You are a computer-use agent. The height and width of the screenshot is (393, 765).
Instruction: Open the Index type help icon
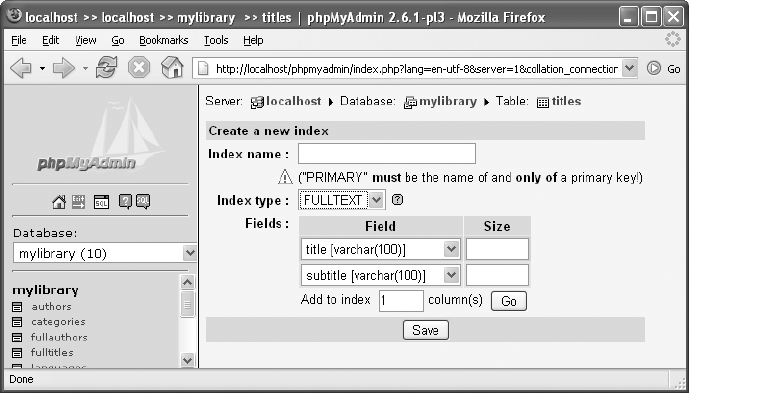tap(398, 199)
